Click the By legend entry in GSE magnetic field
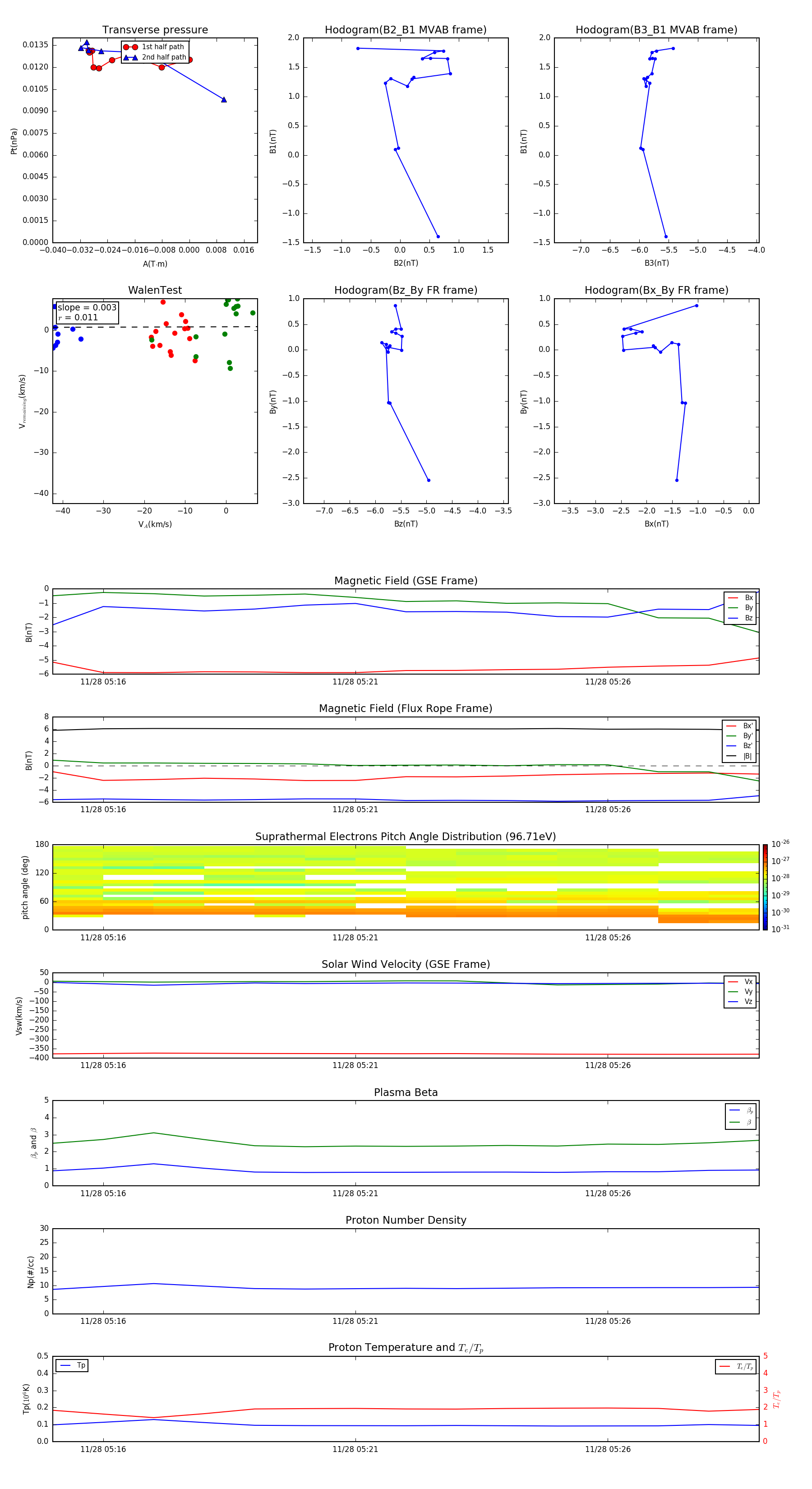 coord(740,608)
